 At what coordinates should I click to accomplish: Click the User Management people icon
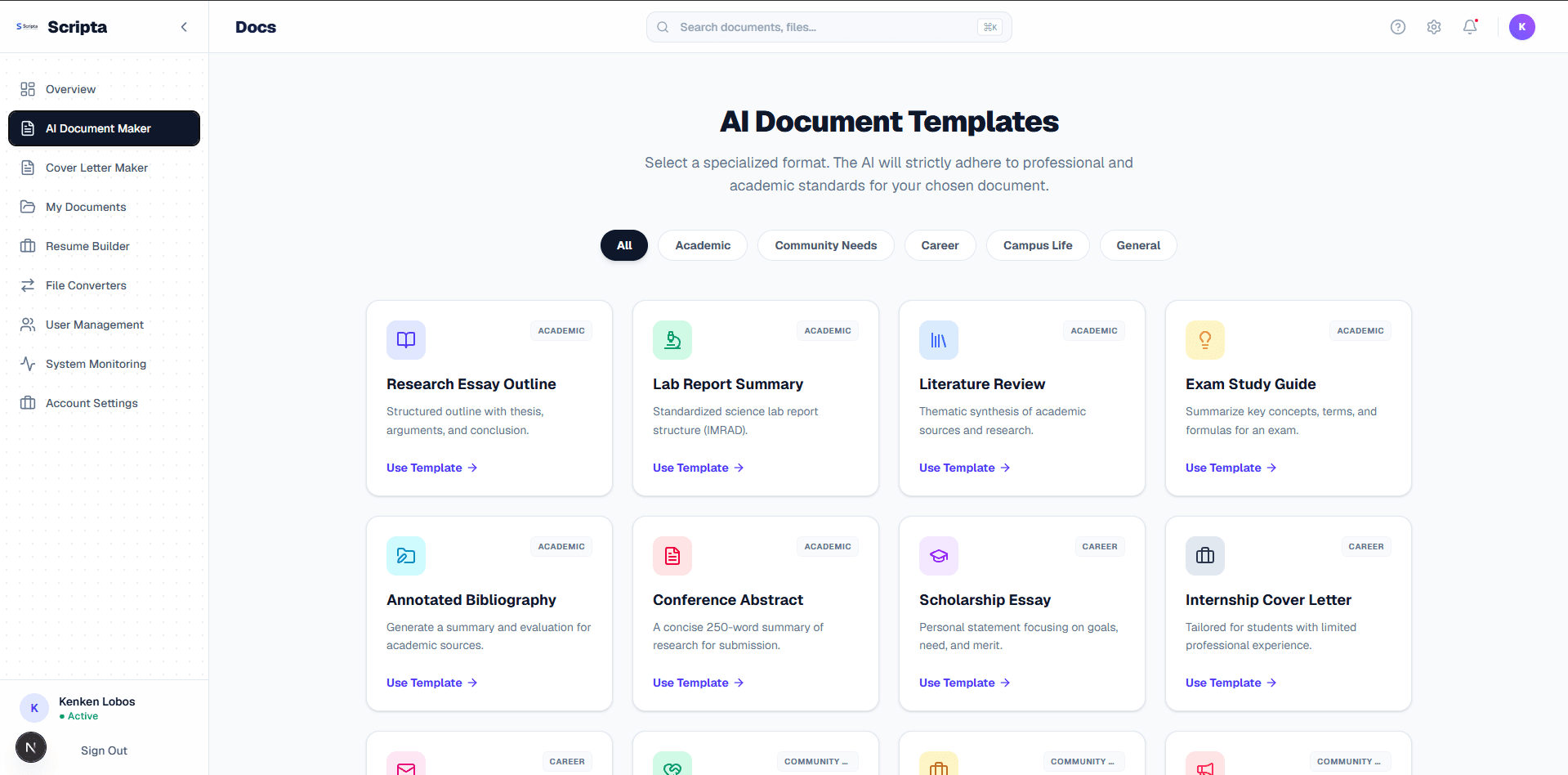(x=28, y=325)
